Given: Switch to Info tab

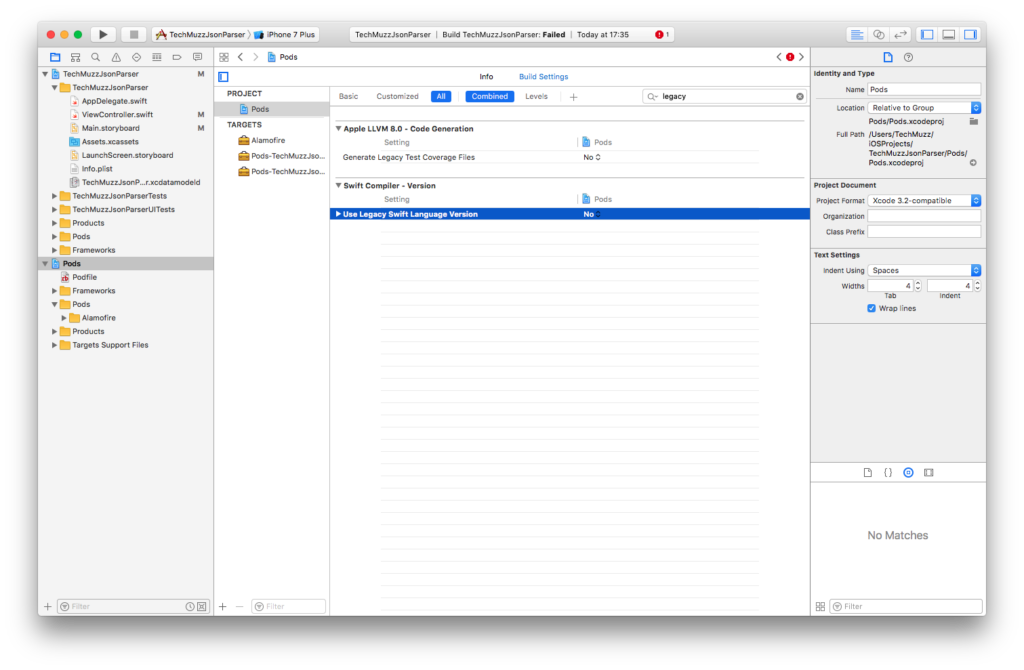Looking at the screenshot, I should point(486,77).
